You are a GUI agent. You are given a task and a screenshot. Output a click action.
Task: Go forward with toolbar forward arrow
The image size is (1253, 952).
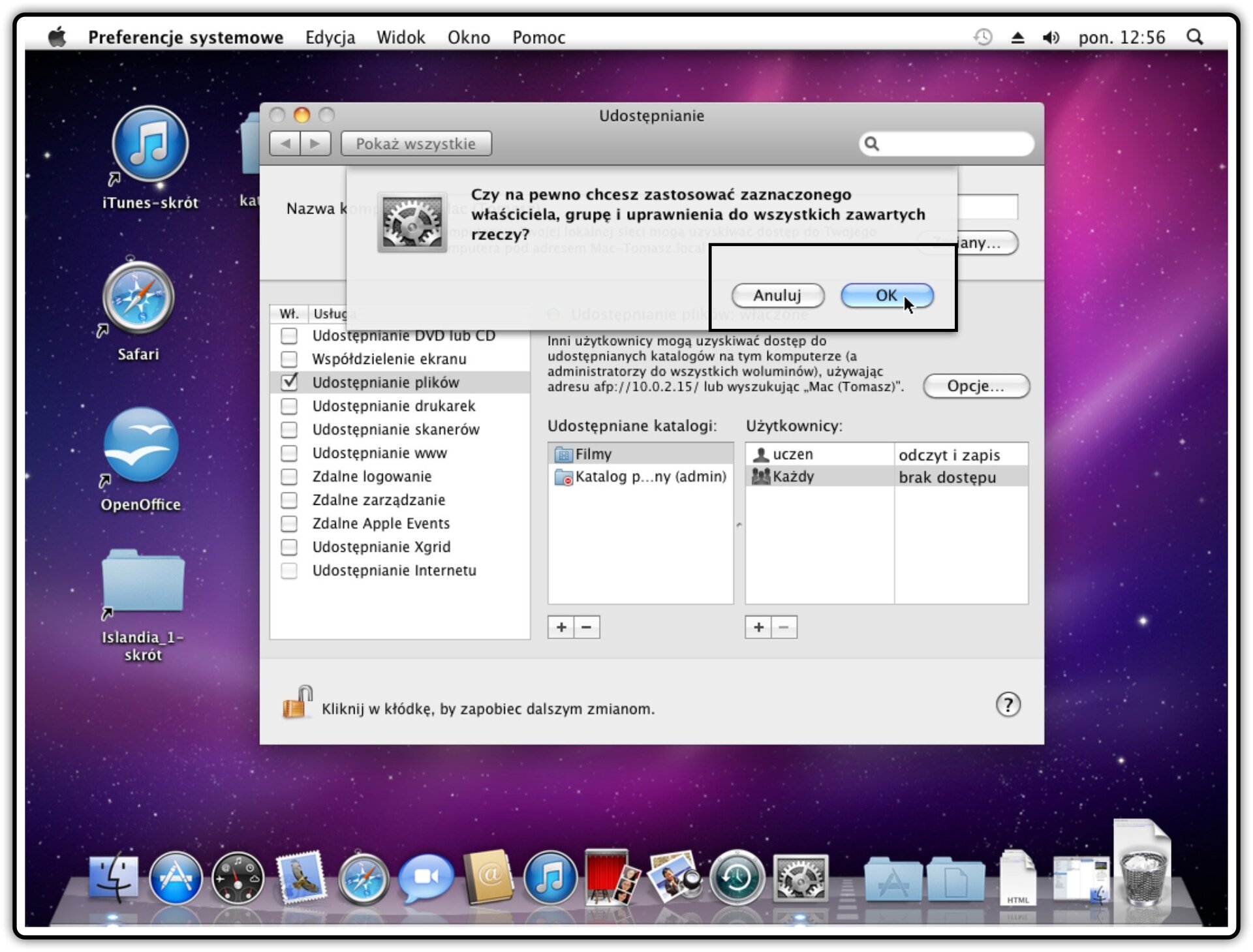316,144
